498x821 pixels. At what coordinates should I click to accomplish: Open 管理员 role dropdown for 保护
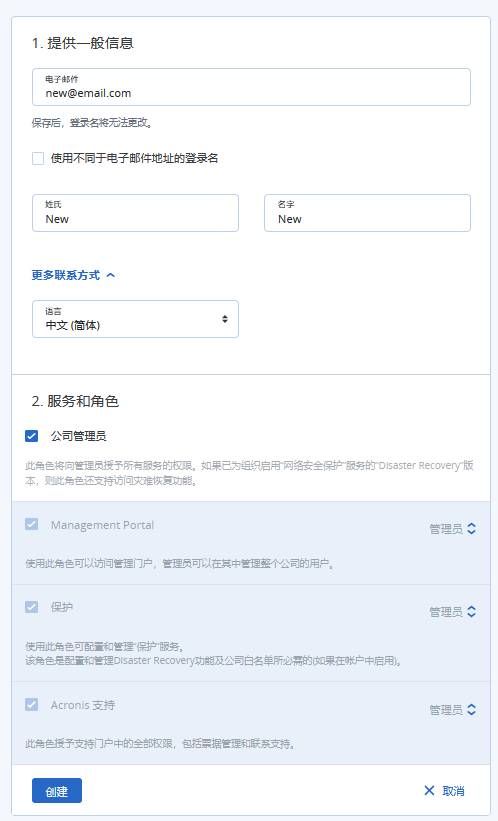(452, 612)
